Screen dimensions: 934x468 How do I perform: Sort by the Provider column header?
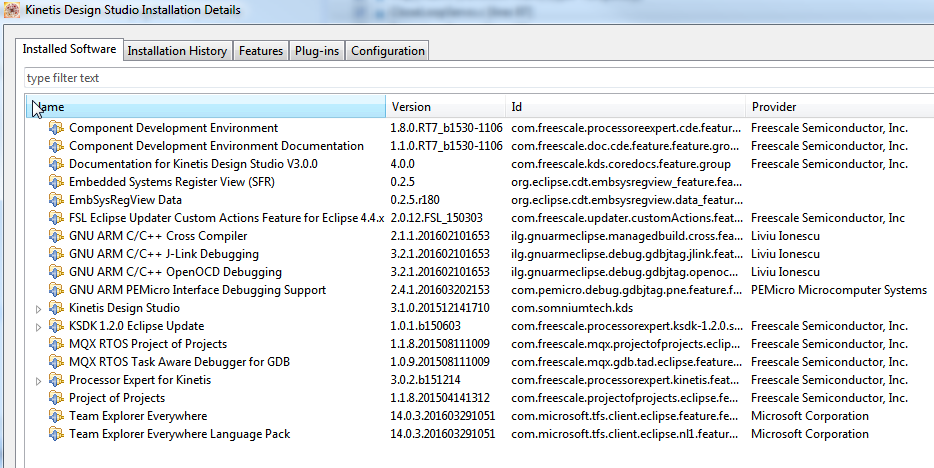[839, 107]
